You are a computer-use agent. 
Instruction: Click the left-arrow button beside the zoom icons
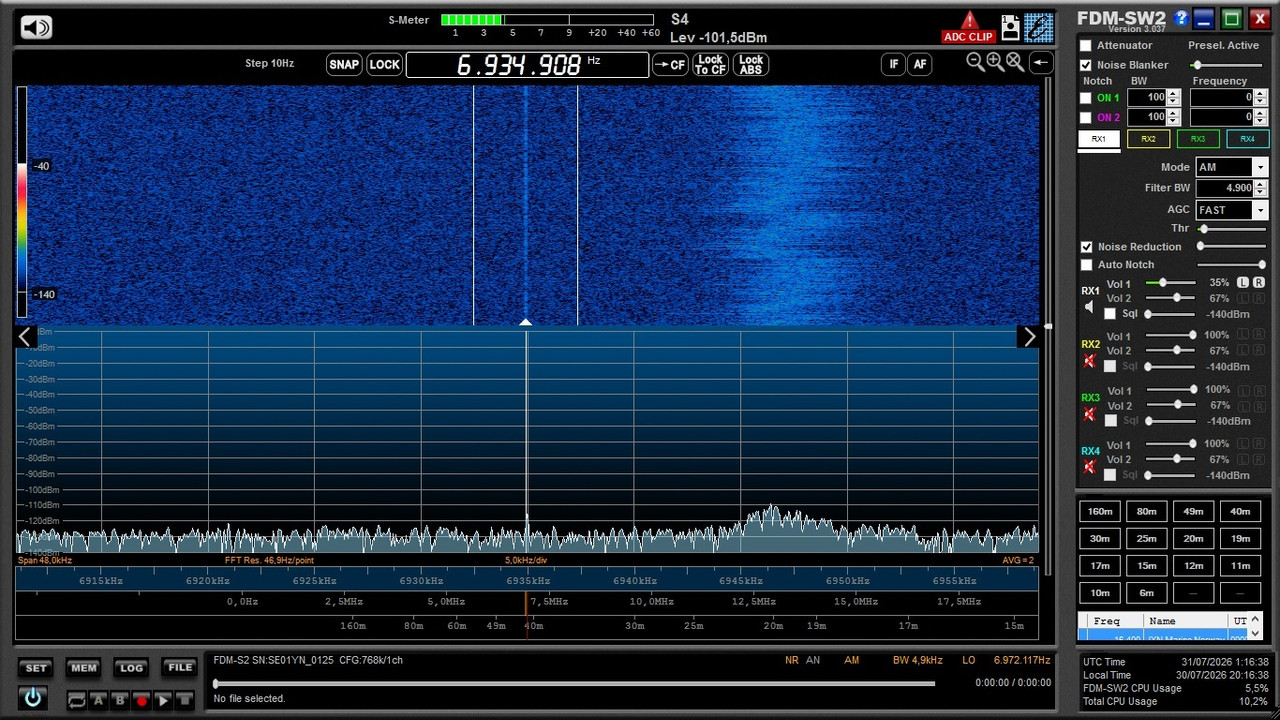pos(1041,62)
